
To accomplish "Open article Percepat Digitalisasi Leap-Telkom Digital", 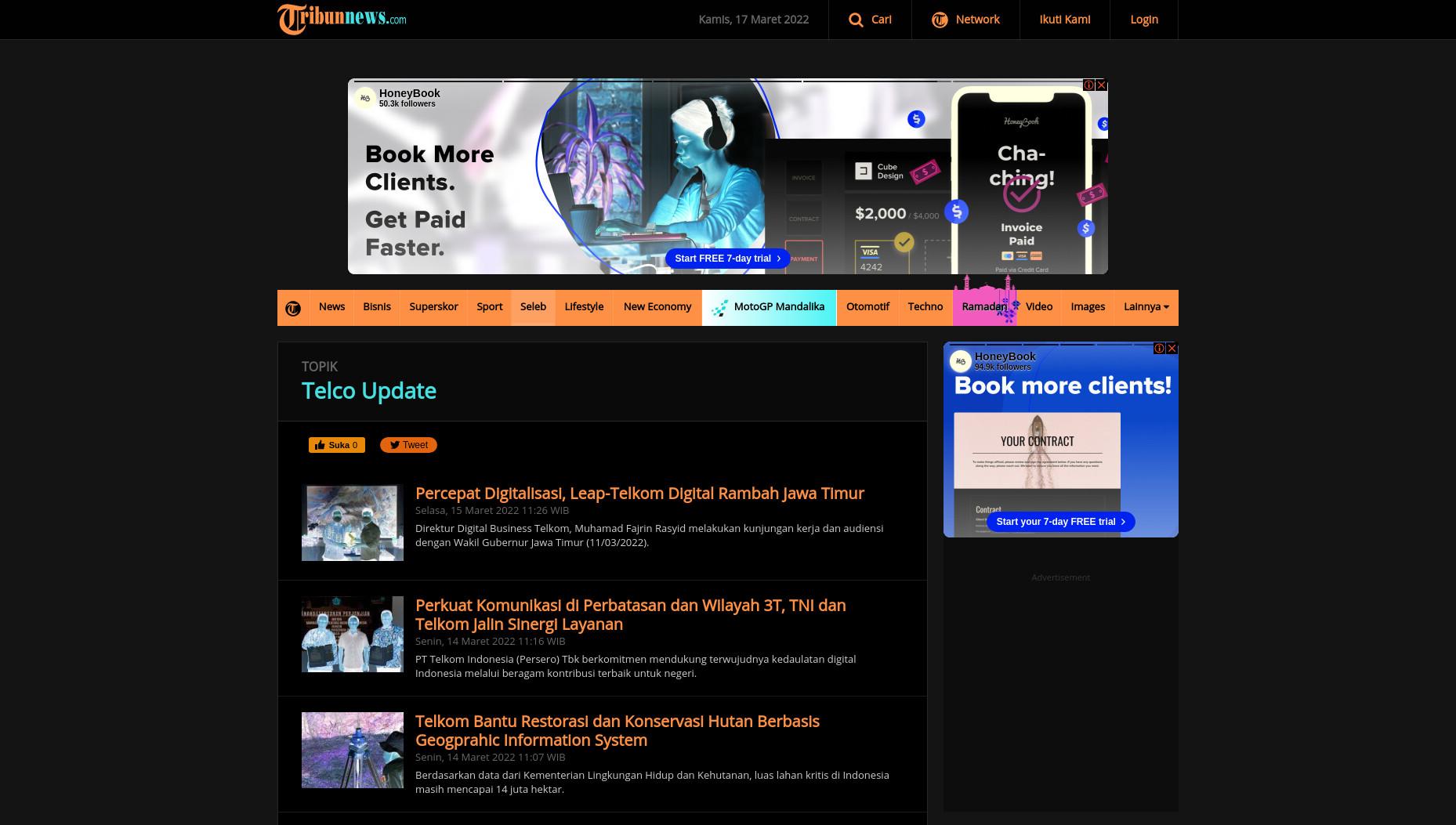I will point(639,493).
